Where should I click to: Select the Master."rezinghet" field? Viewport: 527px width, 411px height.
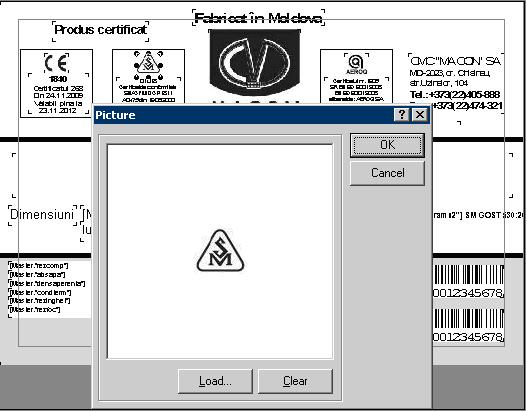click(40, 301)
